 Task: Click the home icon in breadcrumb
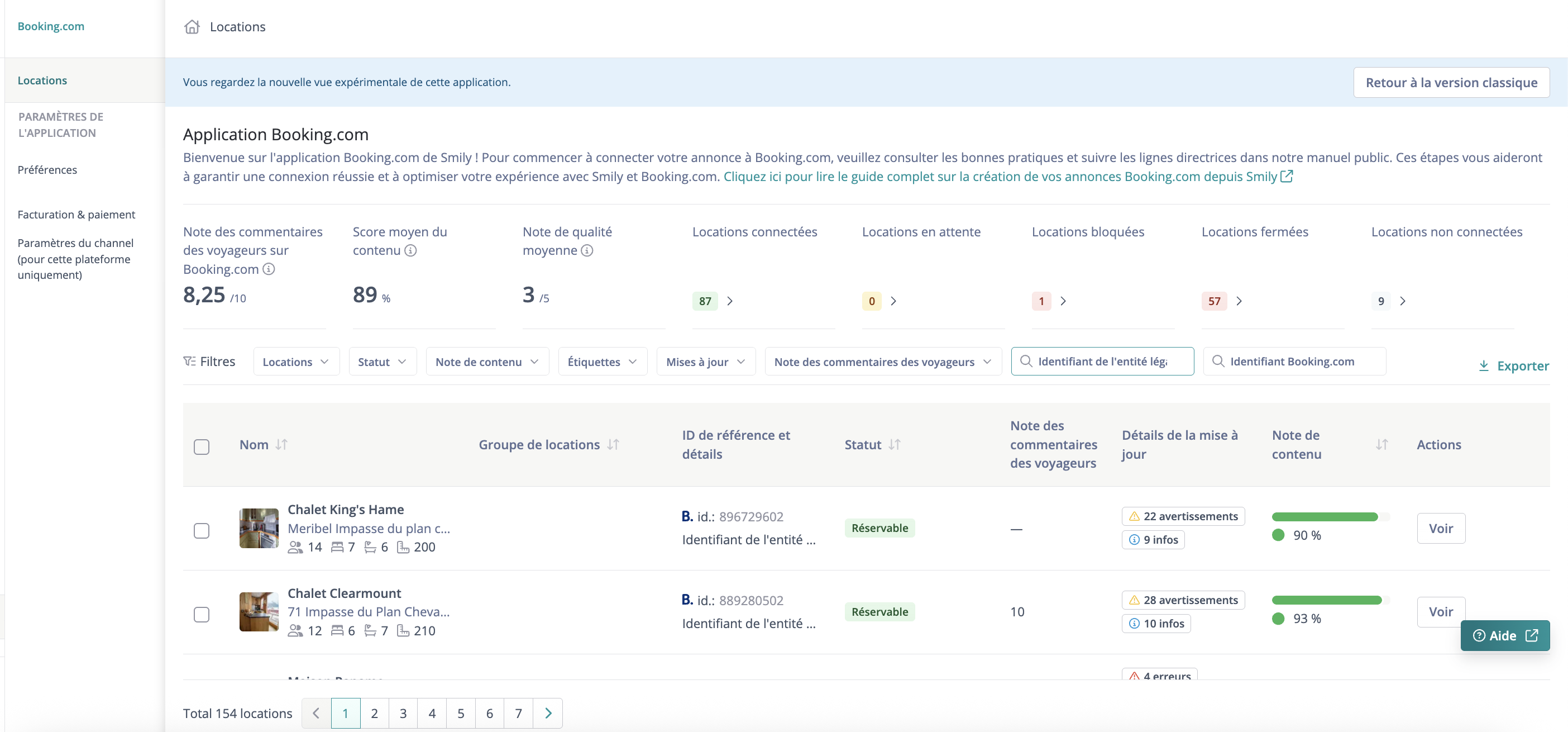[192, 27]
